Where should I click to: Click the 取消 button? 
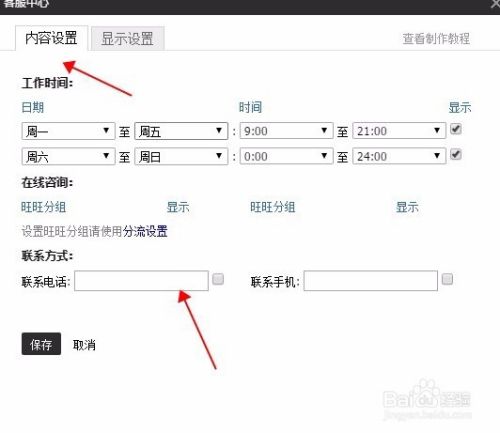coord(84,345)
